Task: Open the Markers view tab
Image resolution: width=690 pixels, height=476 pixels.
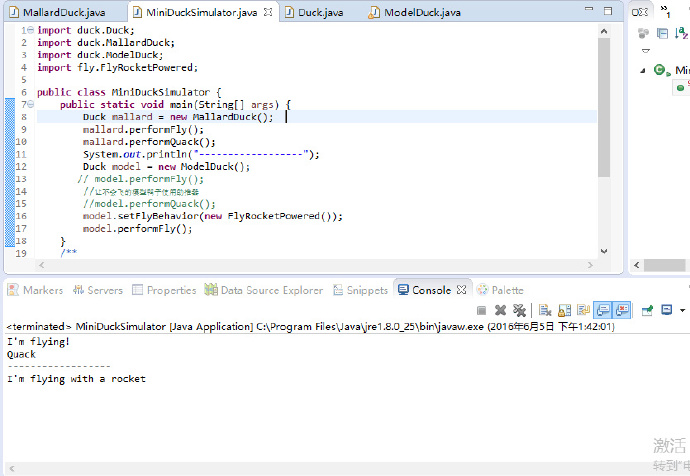Action: [x=35, y=290]
